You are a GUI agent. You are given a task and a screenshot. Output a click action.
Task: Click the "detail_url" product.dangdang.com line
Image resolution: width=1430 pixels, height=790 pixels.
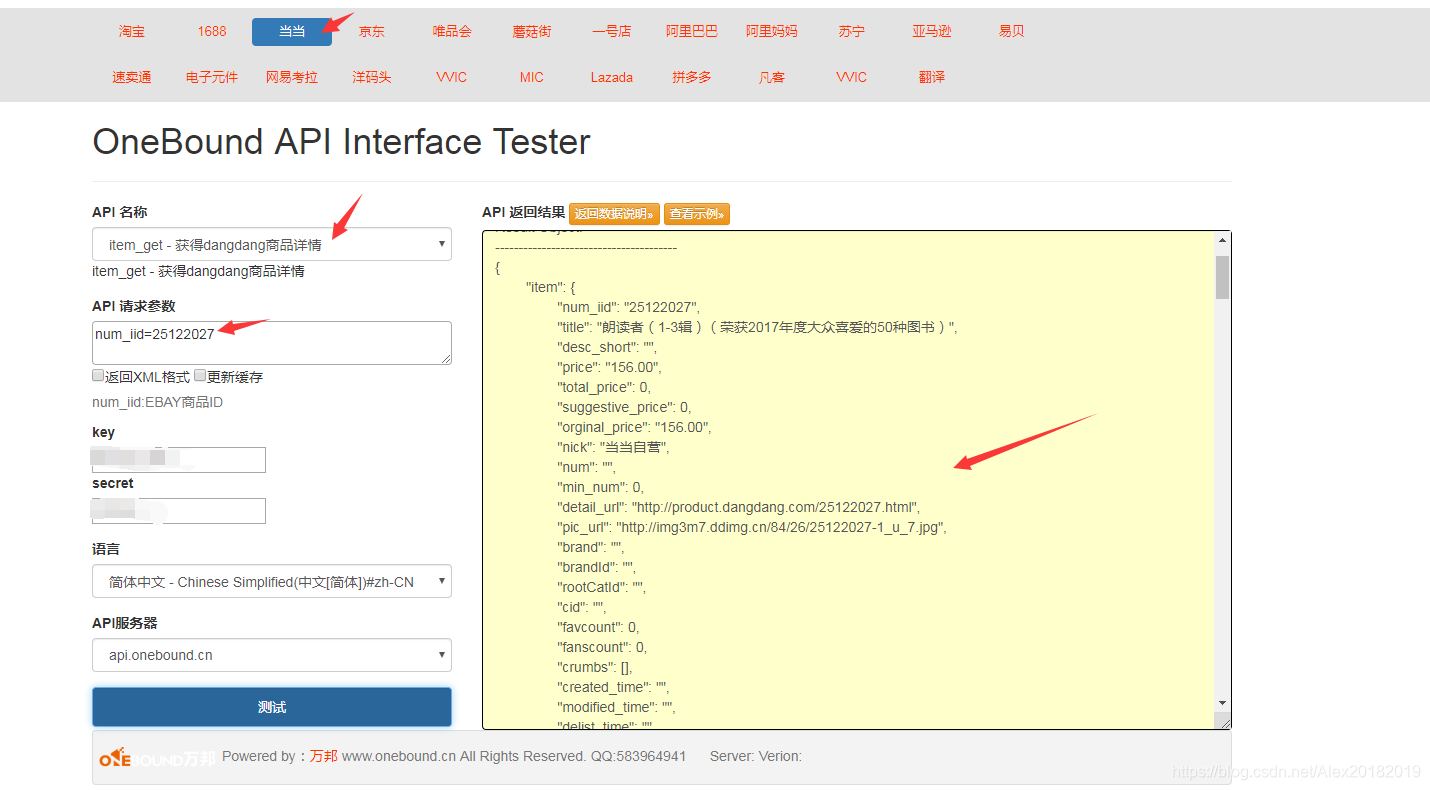pos(738,507)
